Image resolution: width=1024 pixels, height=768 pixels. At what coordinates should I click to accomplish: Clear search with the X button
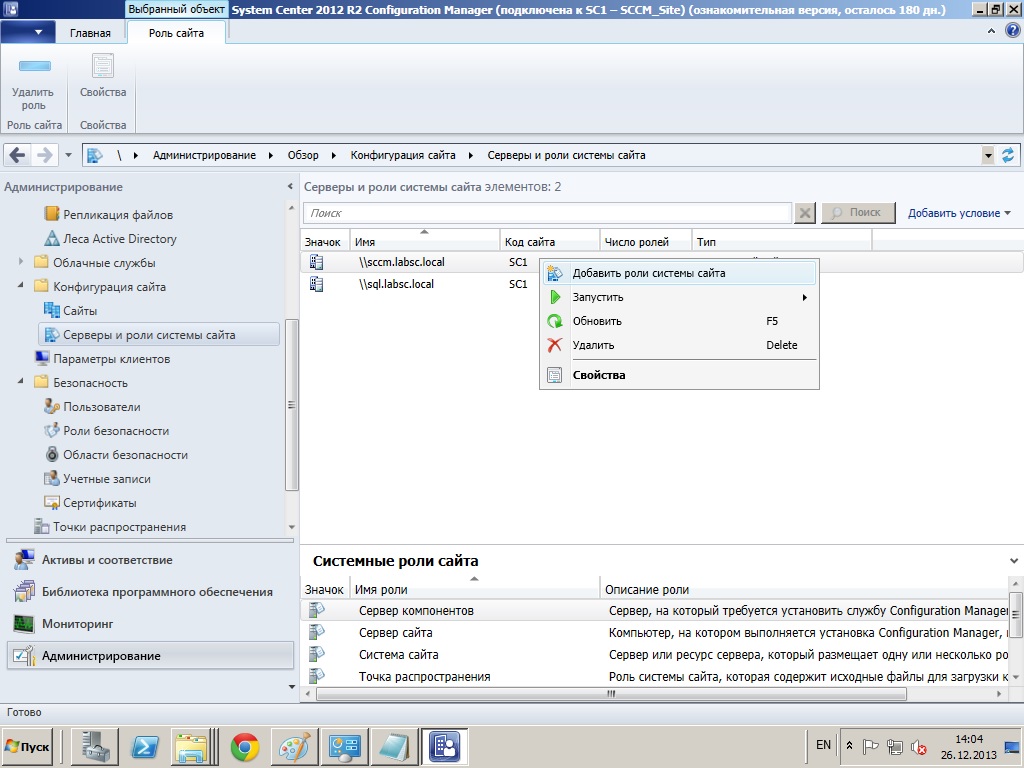[x=805, y=213]
